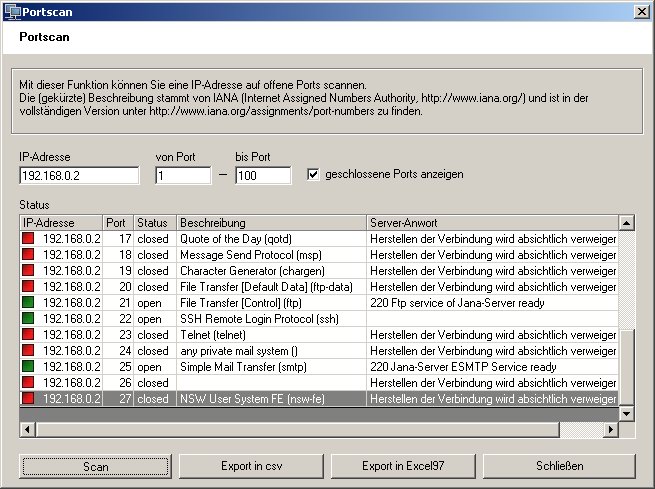This screenshot has height=489, width=655.
Task: Click red status icon for port 27
Action: [x=28, y=398]
